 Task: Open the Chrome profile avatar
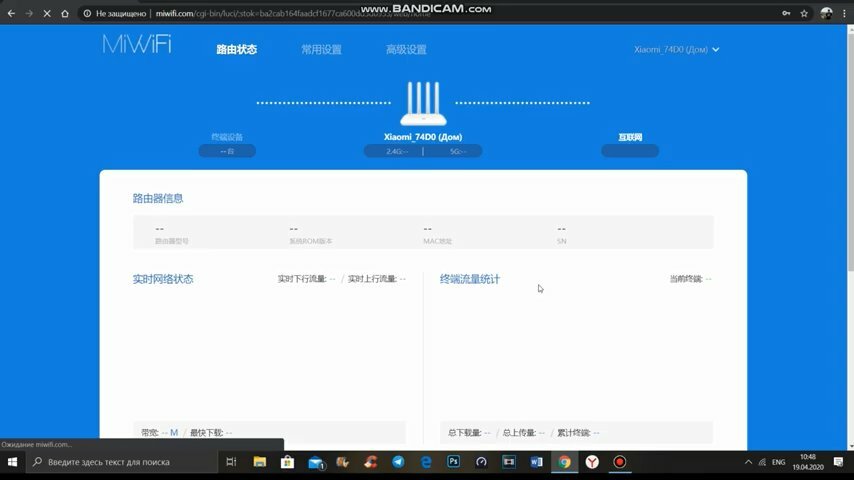[826, 14]
